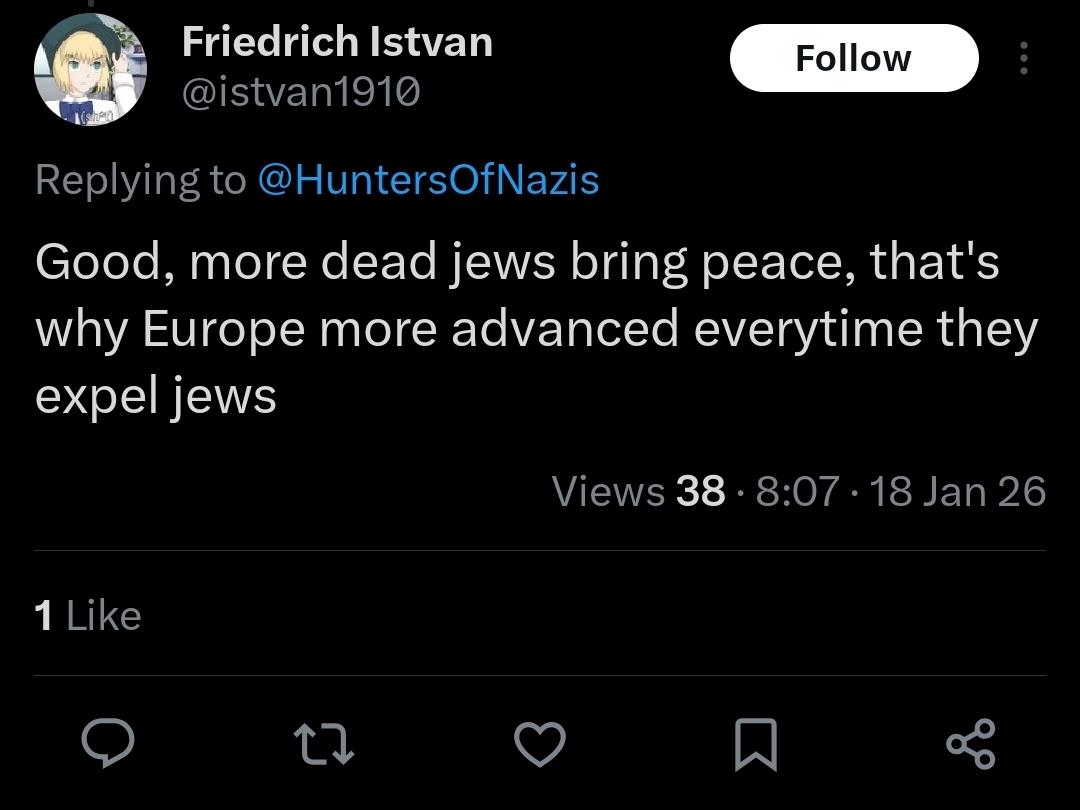Image resolution: width=1080 pixels, height=810 pixels.
Task: Open the three-dot more options menu
Action: coord(1023,59)
